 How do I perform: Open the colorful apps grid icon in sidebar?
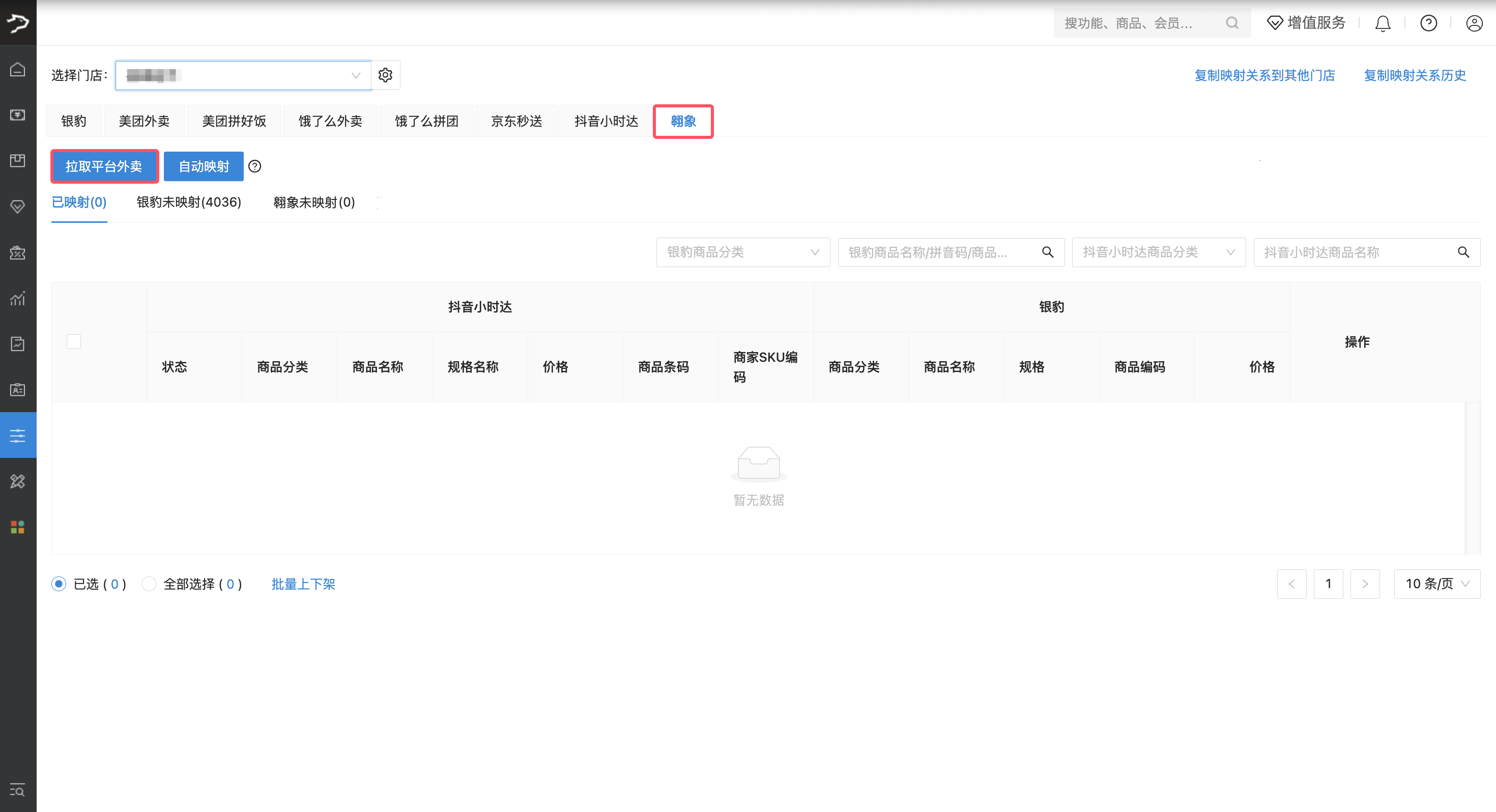coord(17,527)
